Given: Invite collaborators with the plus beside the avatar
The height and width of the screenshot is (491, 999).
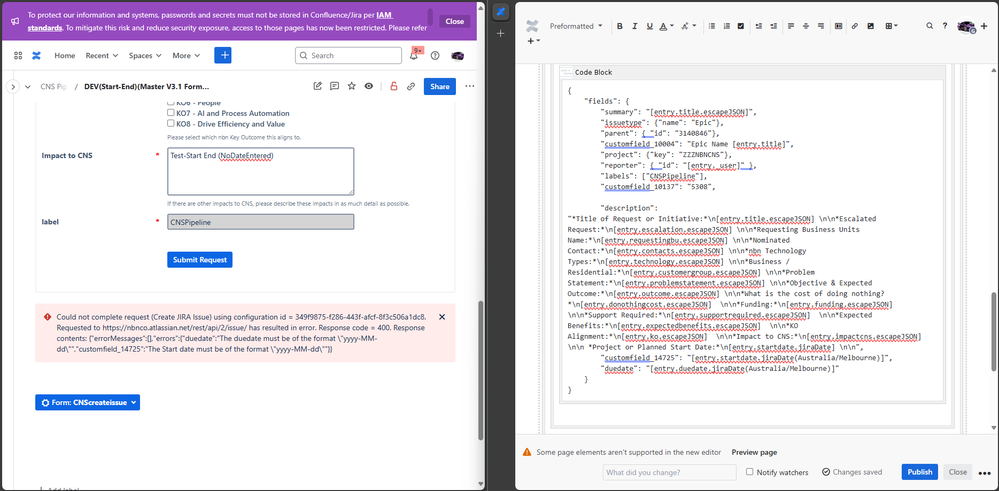Looking at the screenshot, I should pos(984,26).
